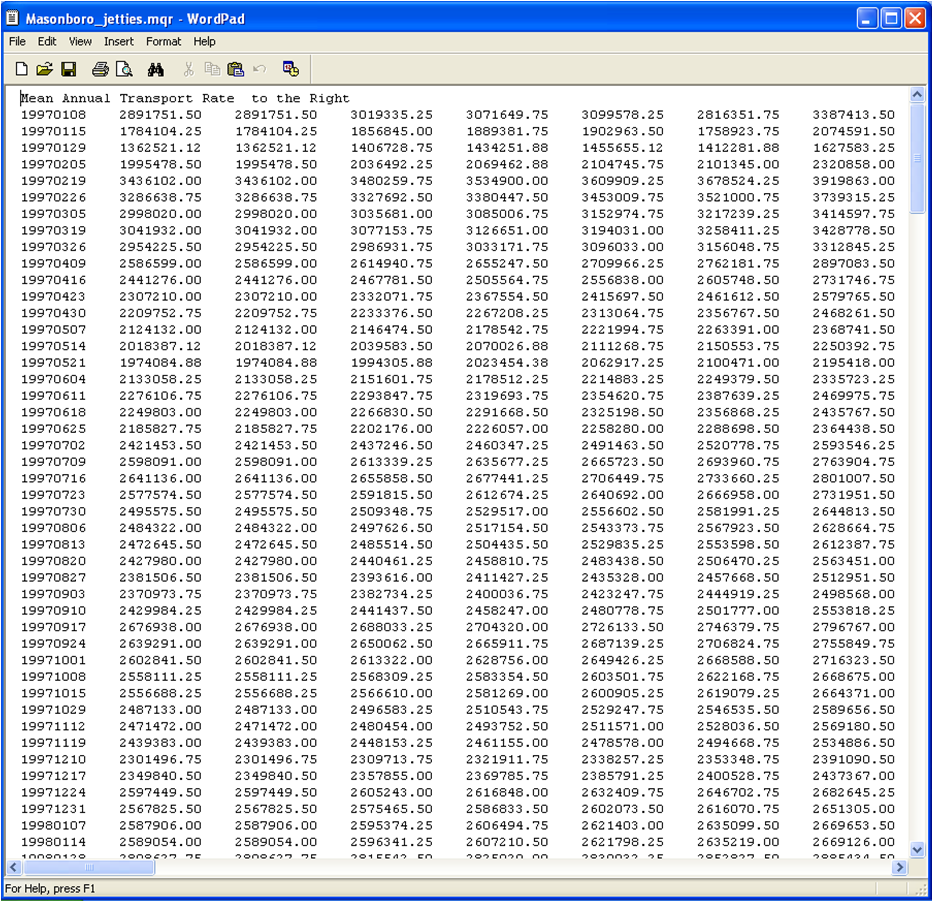
Task: Click date value 19970806
Action: pyautogui.click(x=54, y=528)
